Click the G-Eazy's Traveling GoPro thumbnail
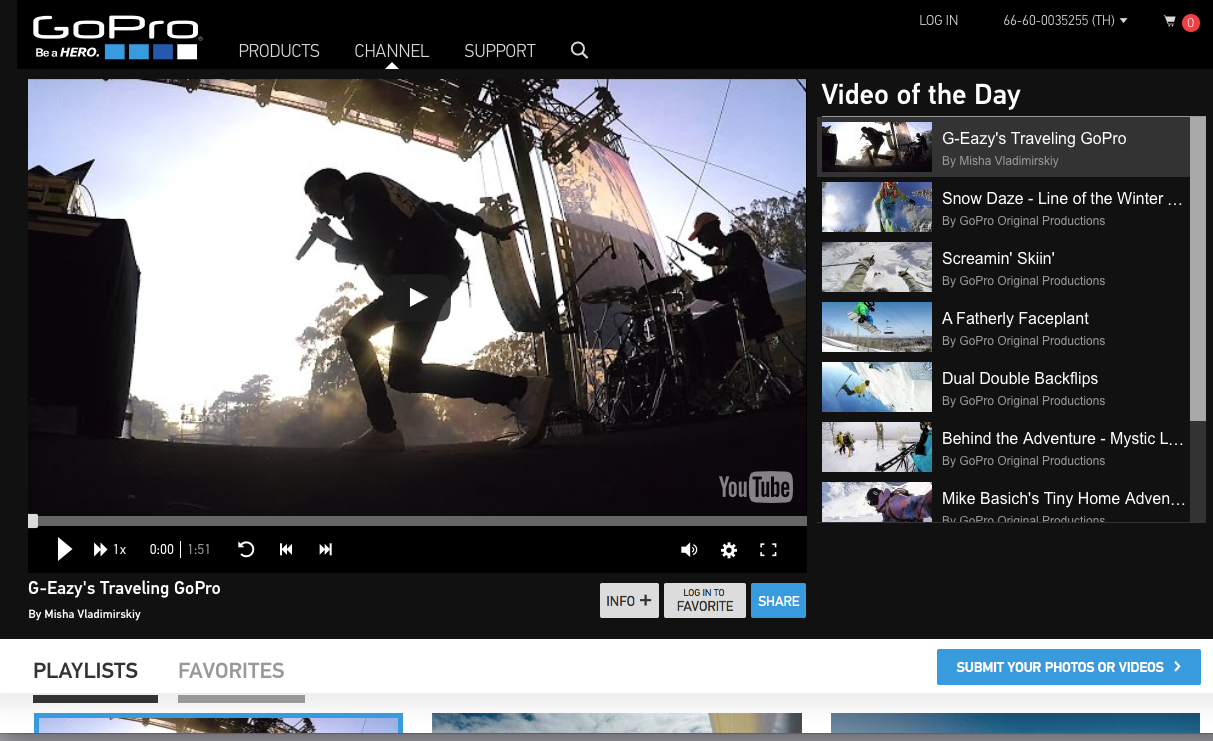 877,147
